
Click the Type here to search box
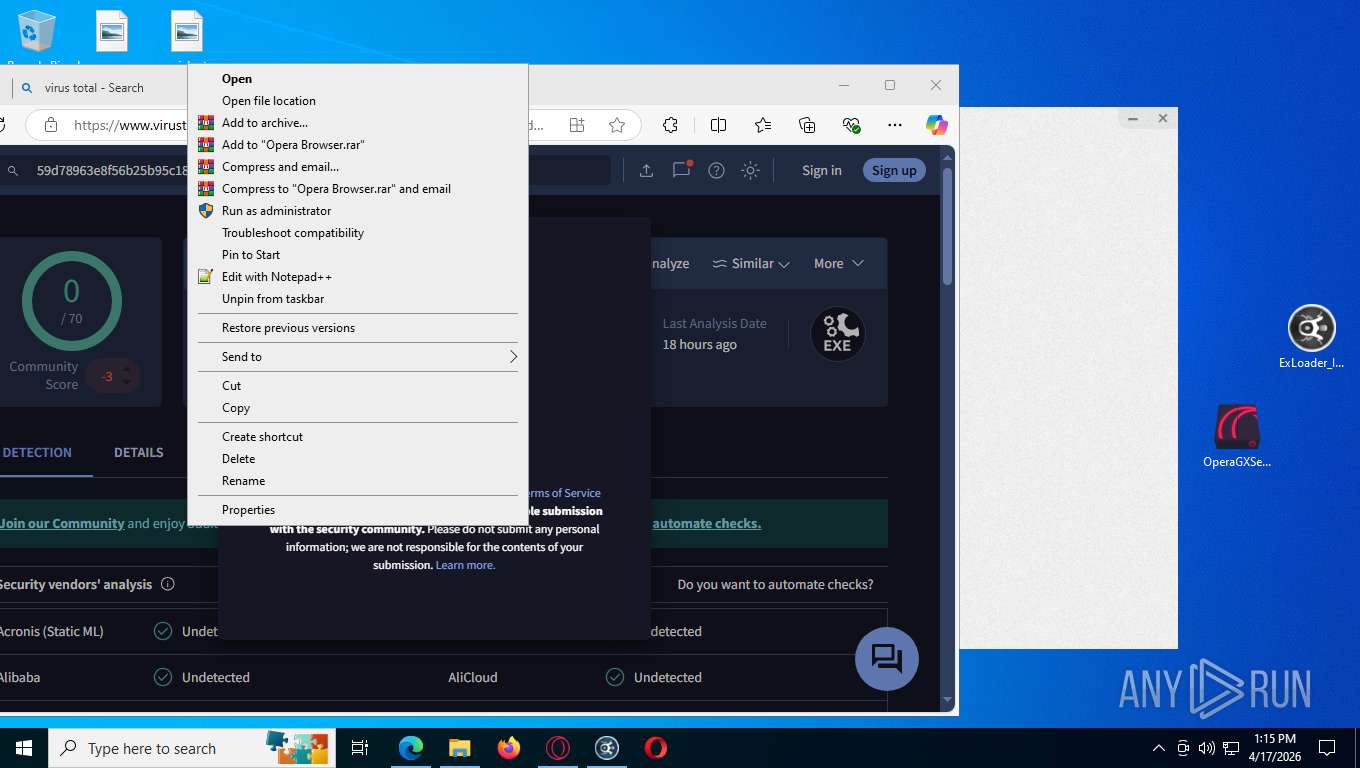[x=190, y=748]
